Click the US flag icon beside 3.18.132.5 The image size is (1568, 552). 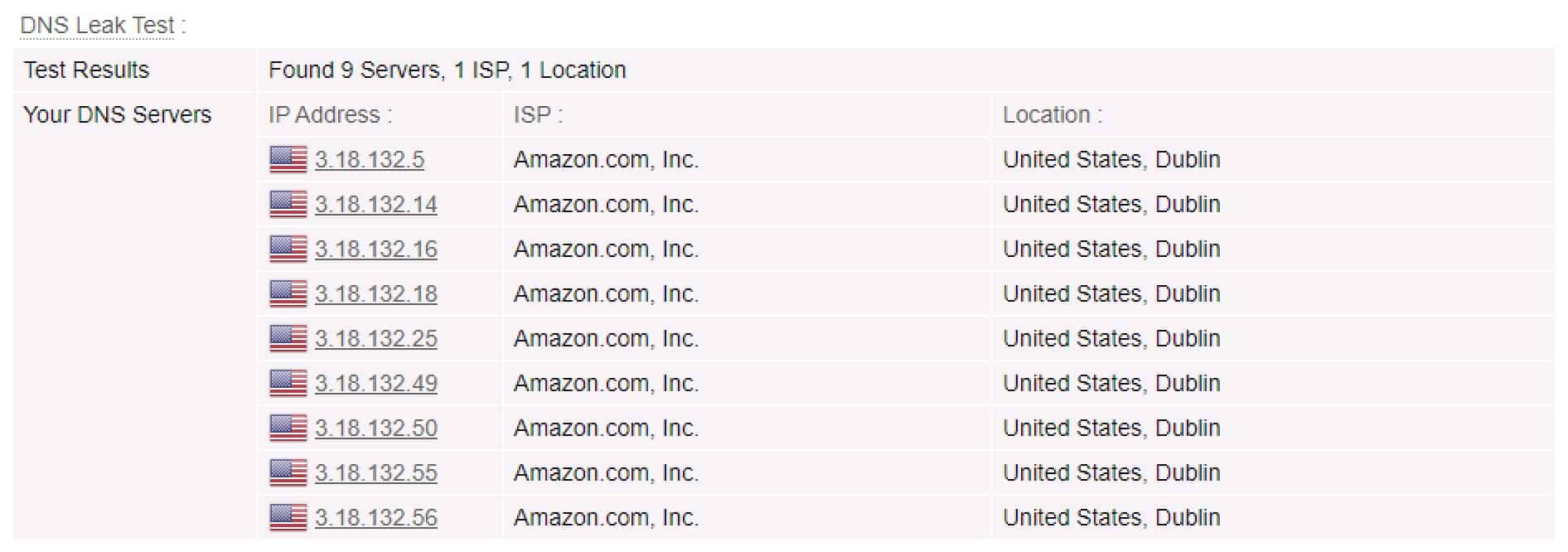click(x=288, y=159)
